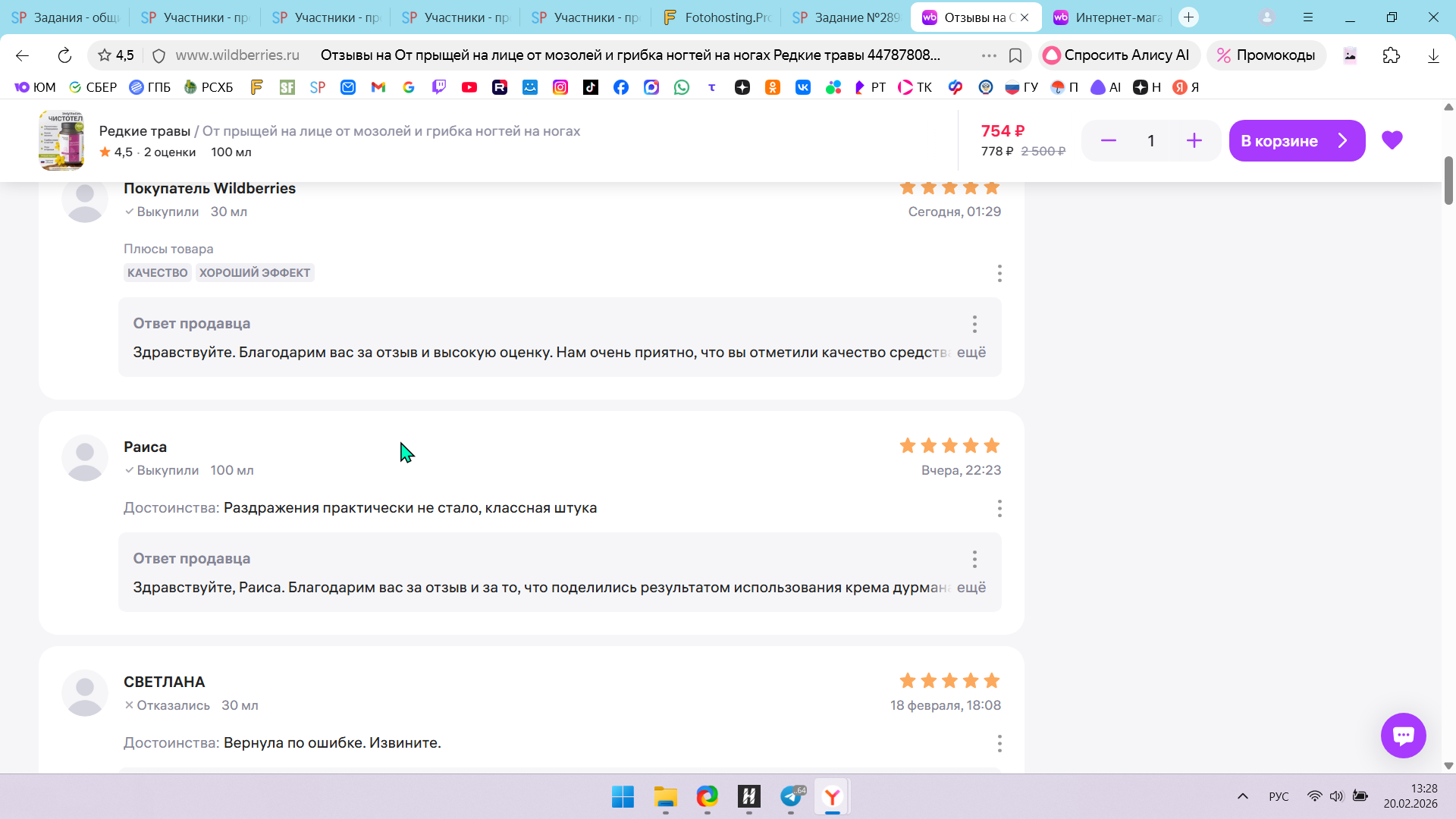Expand seller reply to Раиса with ещё
The height and width of the screenshot is (819, 1456).
tap(971, 587)
